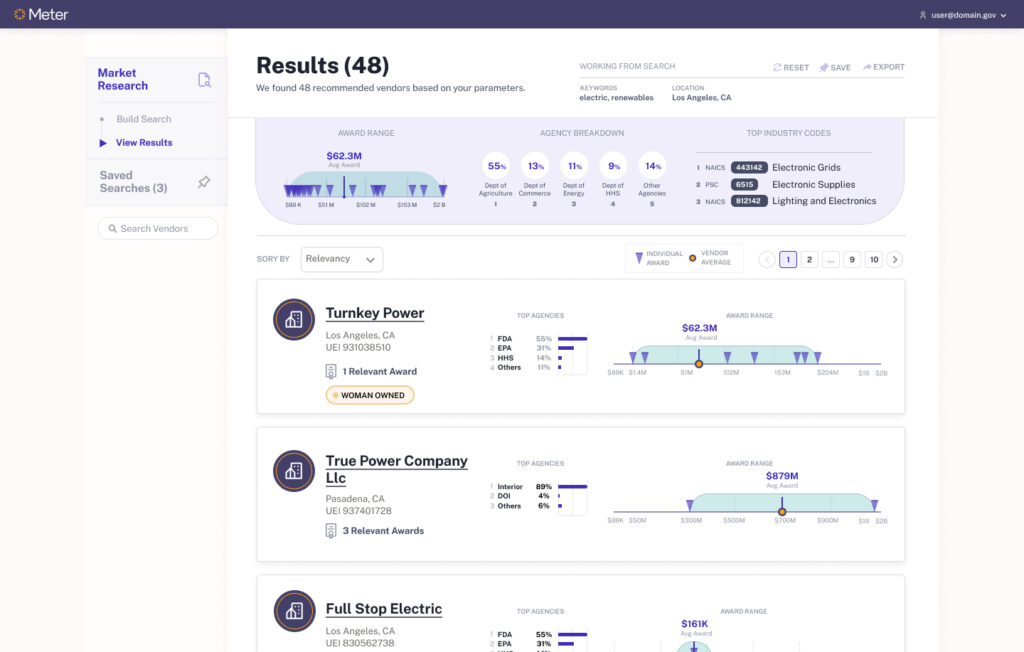Open Build Search step
1024x652 pixels.
[143, 119]
